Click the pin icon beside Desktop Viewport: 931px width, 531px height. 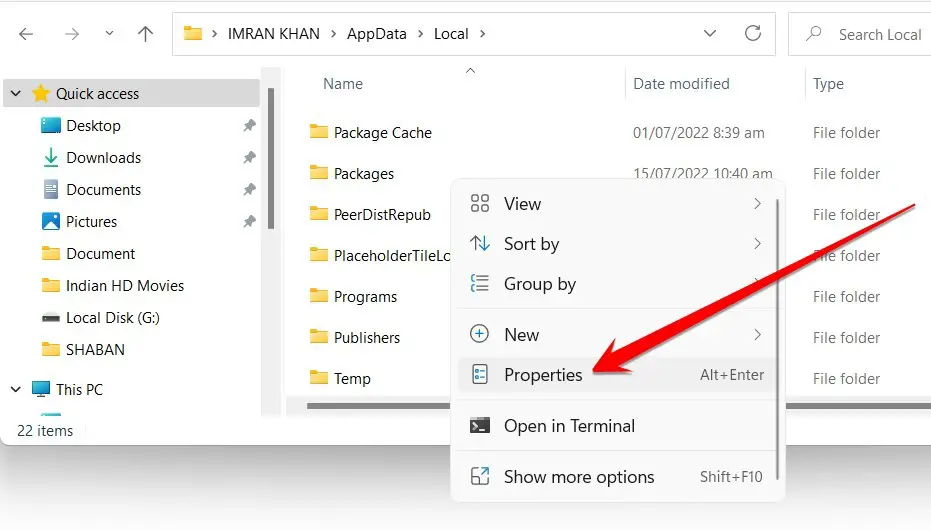point(249,125)
